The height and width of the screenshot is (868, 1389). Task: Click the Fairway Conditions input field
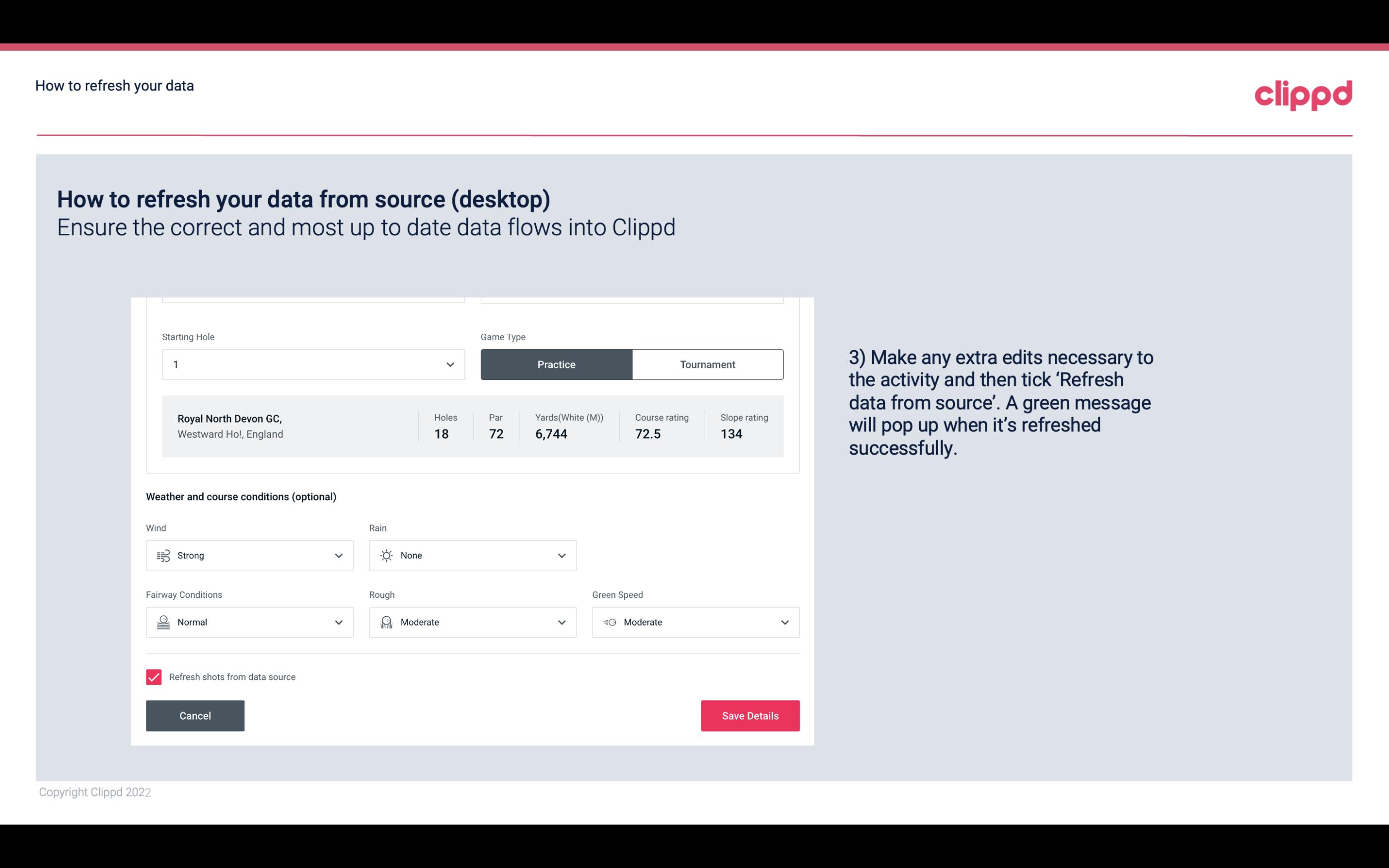(248, 621)
